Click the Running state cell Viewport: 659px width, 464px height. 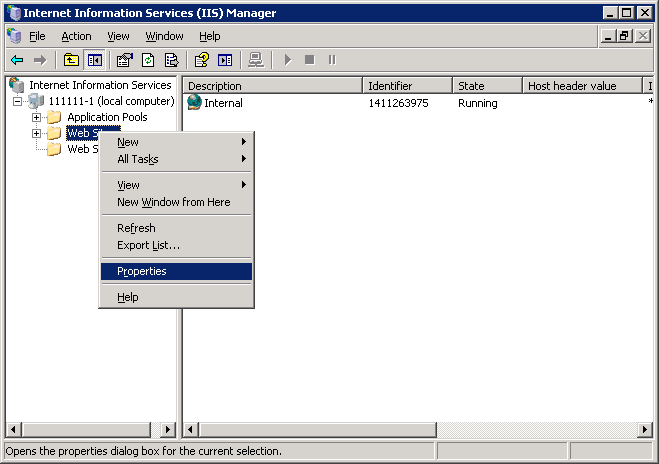477,103
